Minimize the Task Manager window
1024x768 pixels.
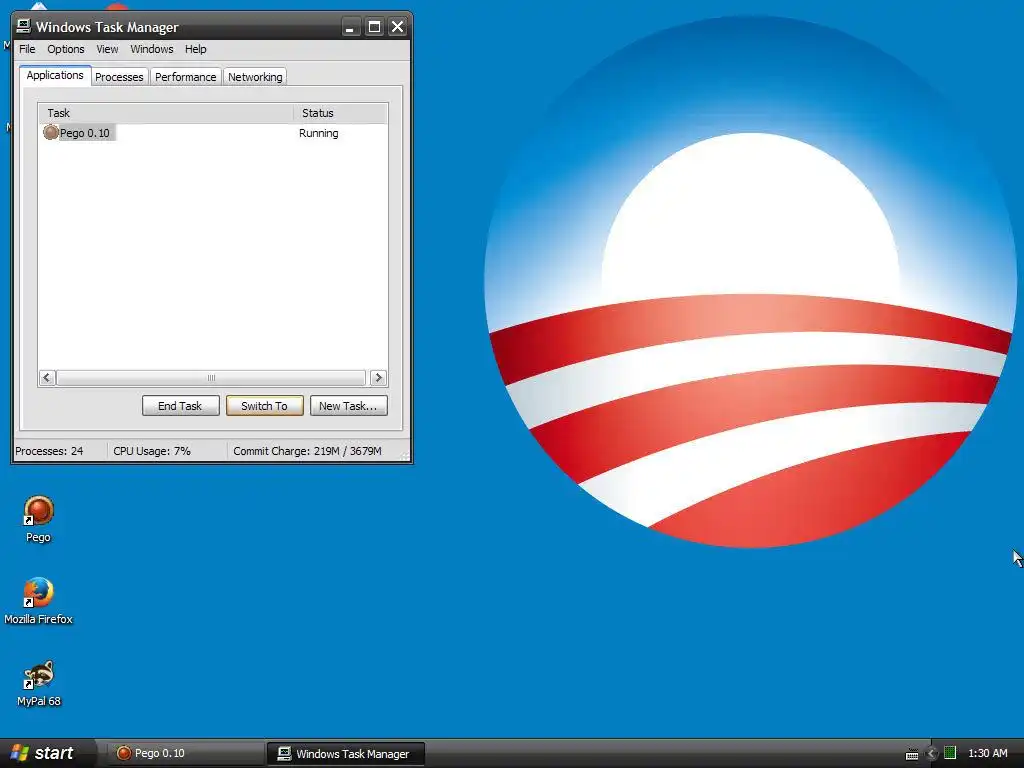point(350,27)
